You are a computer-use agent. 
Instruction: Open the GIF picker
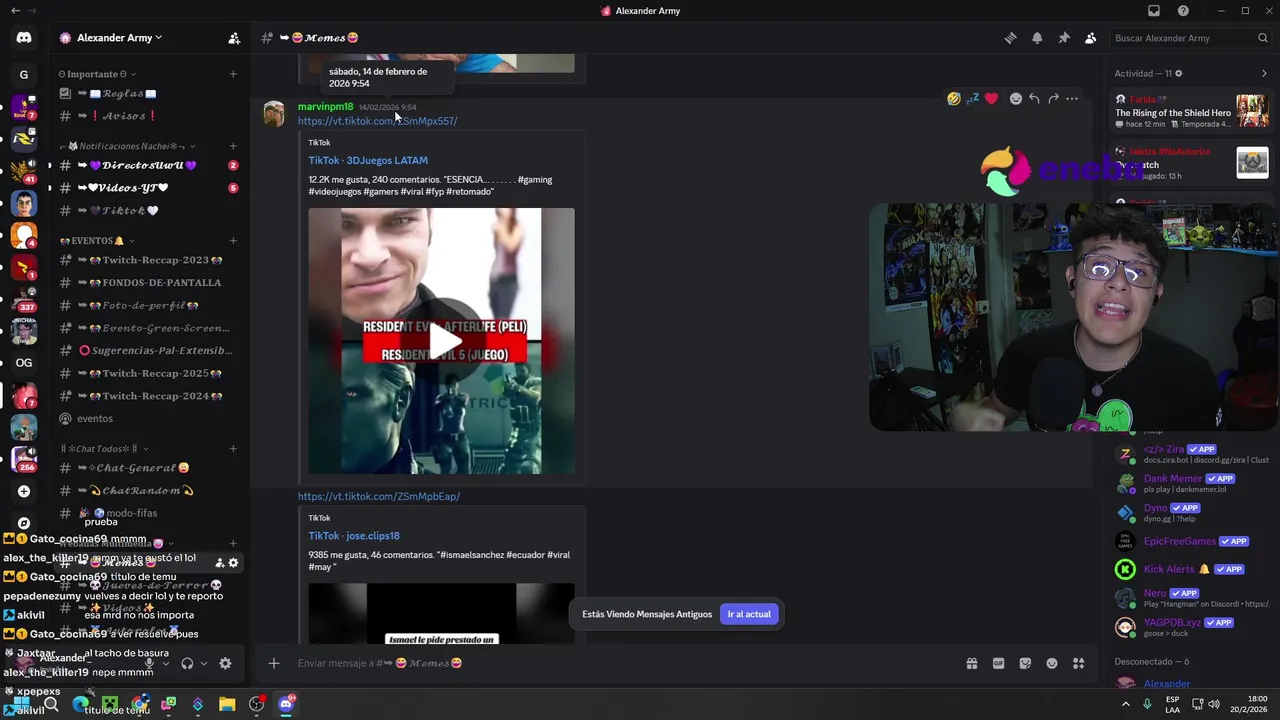(x=998, y=663)
